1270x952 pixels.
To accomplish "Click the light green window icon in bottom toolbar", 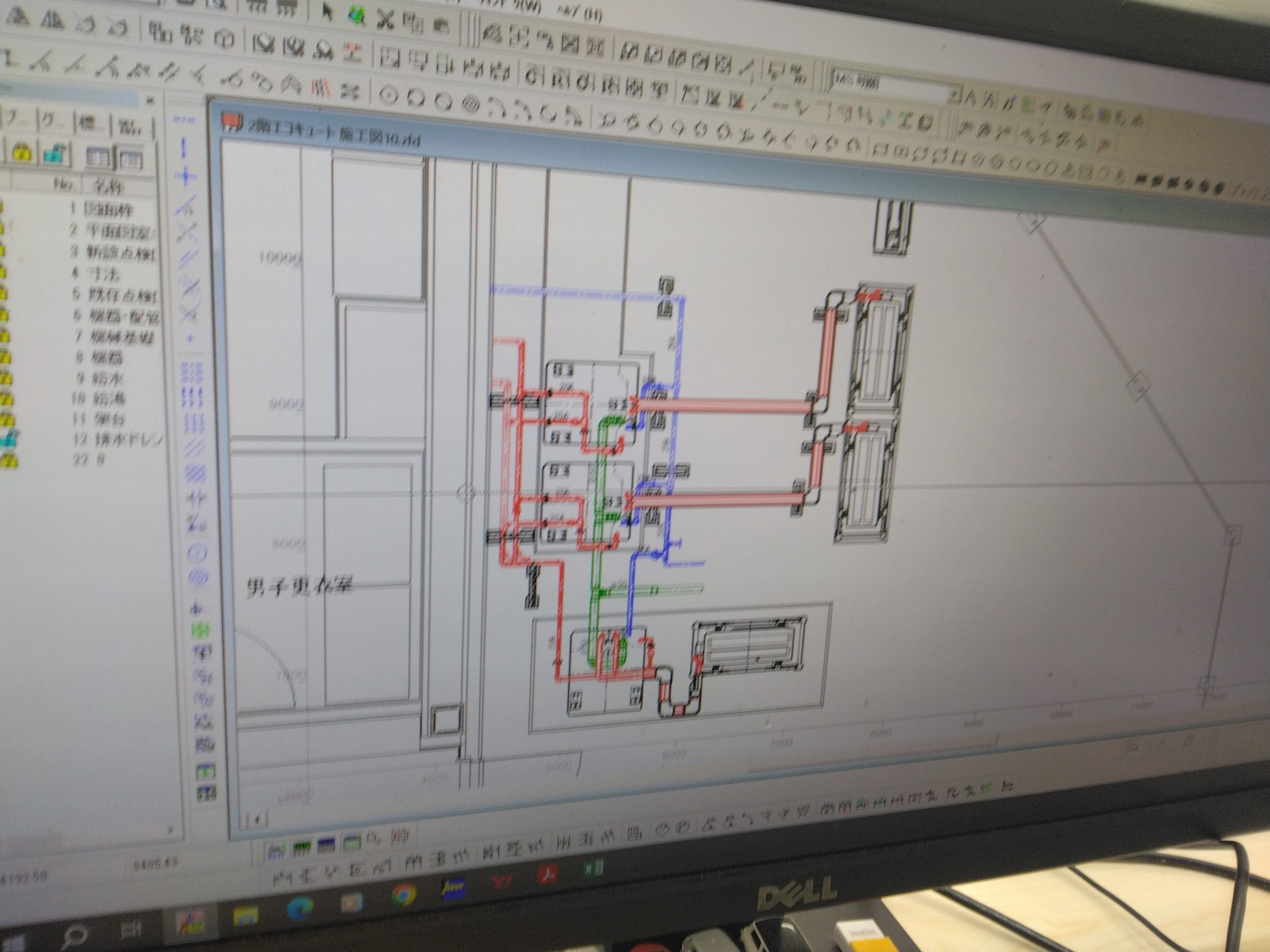I will coord(351,843).
